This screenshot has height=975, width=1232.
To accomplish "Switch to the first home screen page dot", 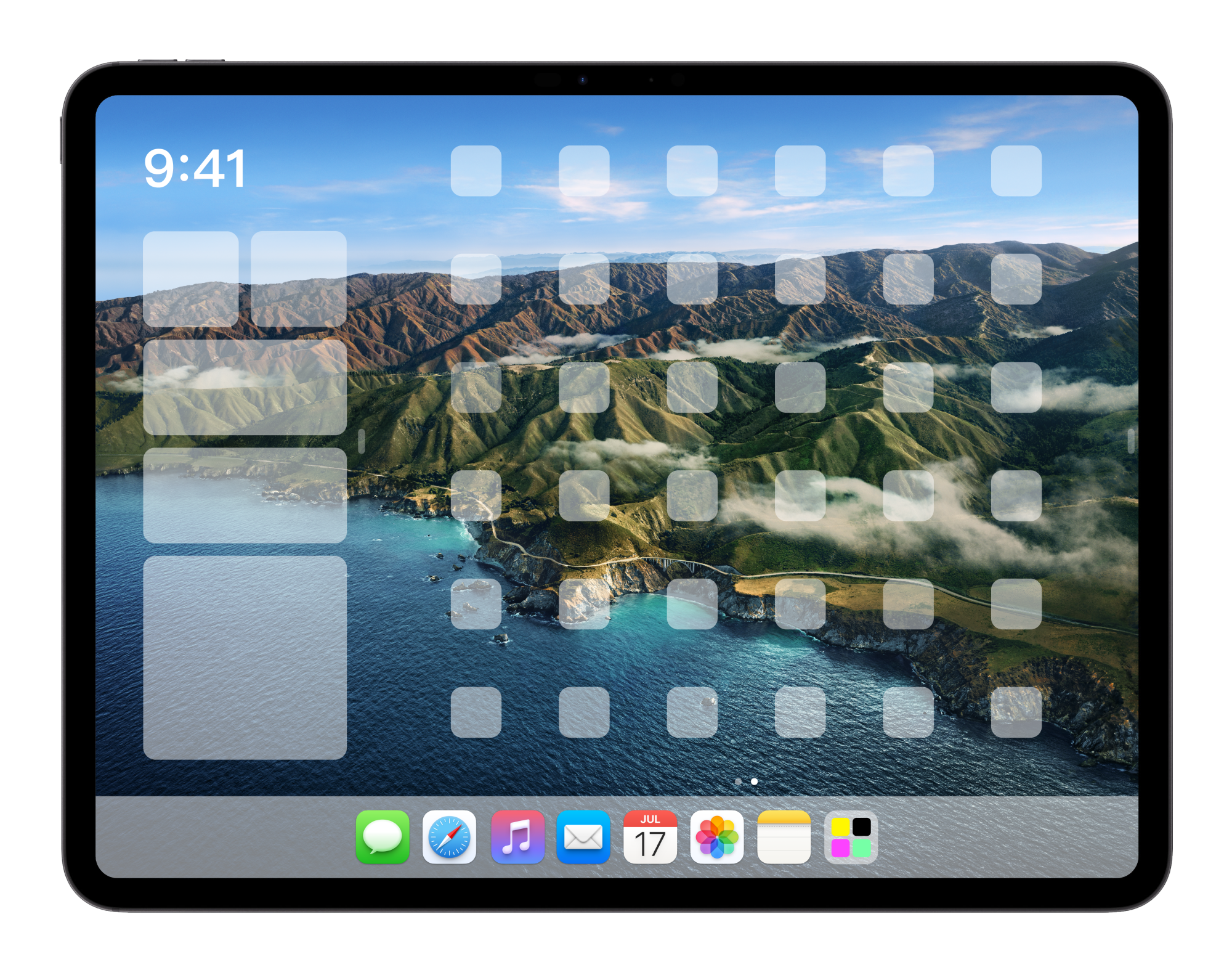I will pos(738,781).
